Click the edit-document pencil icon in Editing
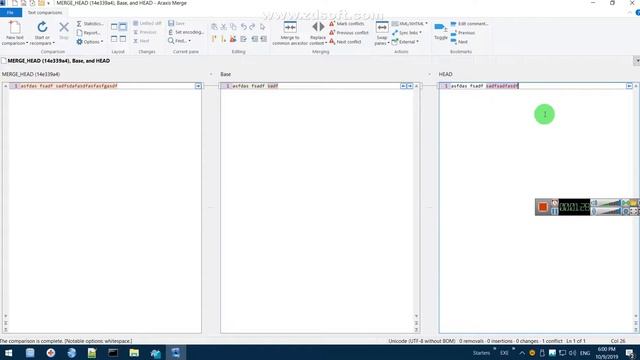 (x=243, y=39)
